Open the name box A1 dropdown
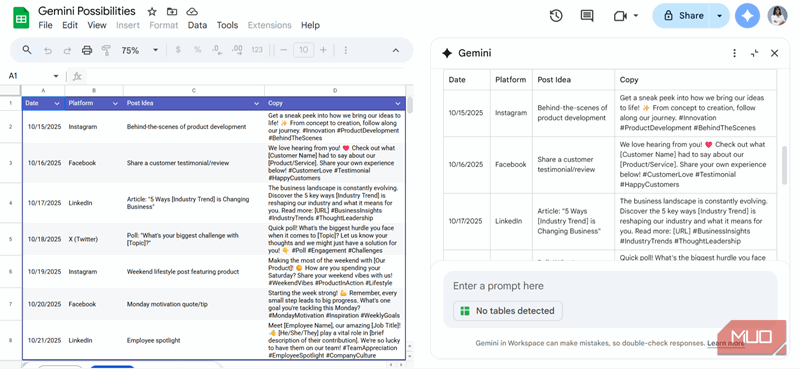 [x=56, y=76]
